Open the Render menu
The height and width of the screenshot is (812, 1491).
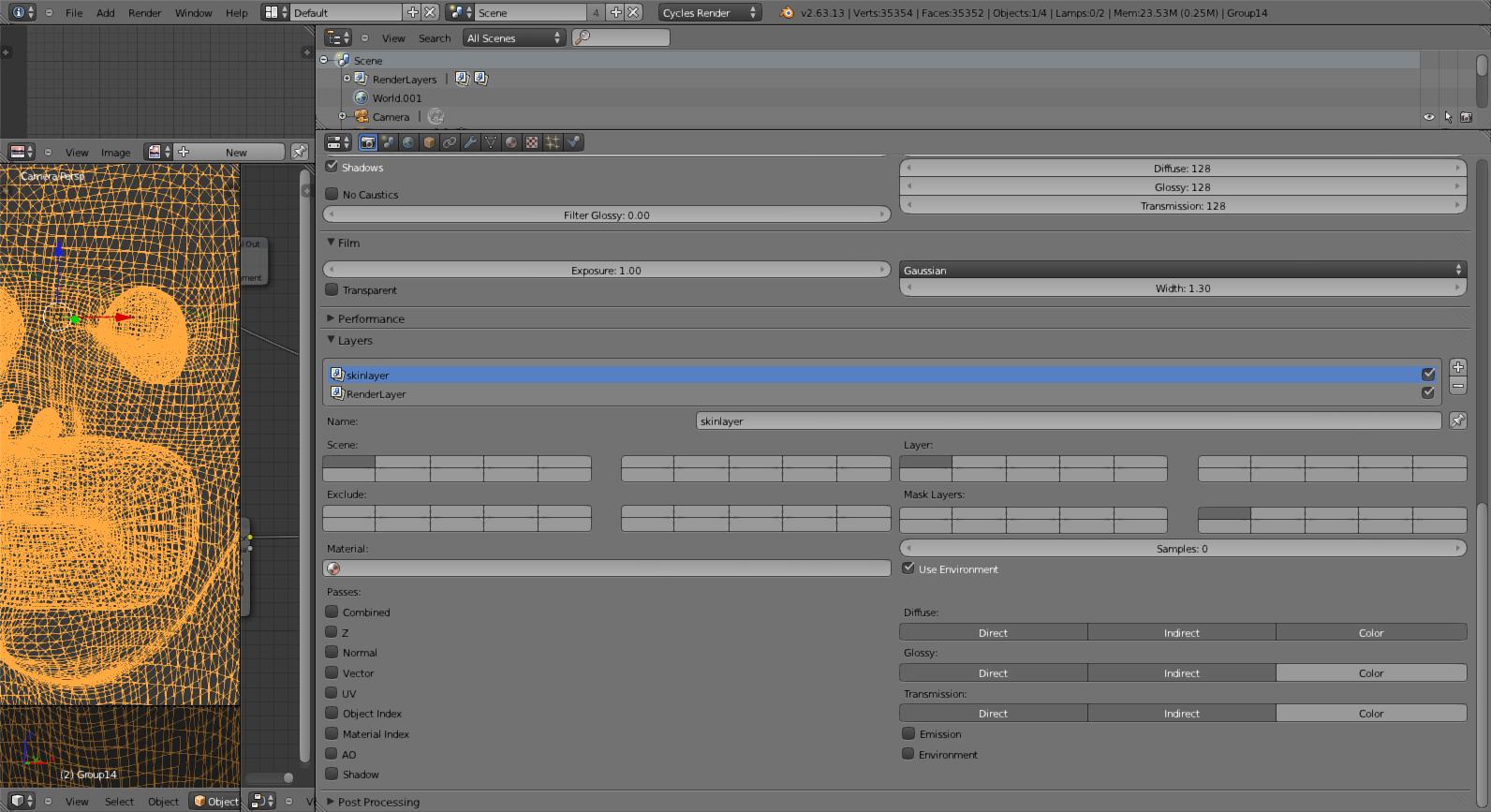[145, 13]
